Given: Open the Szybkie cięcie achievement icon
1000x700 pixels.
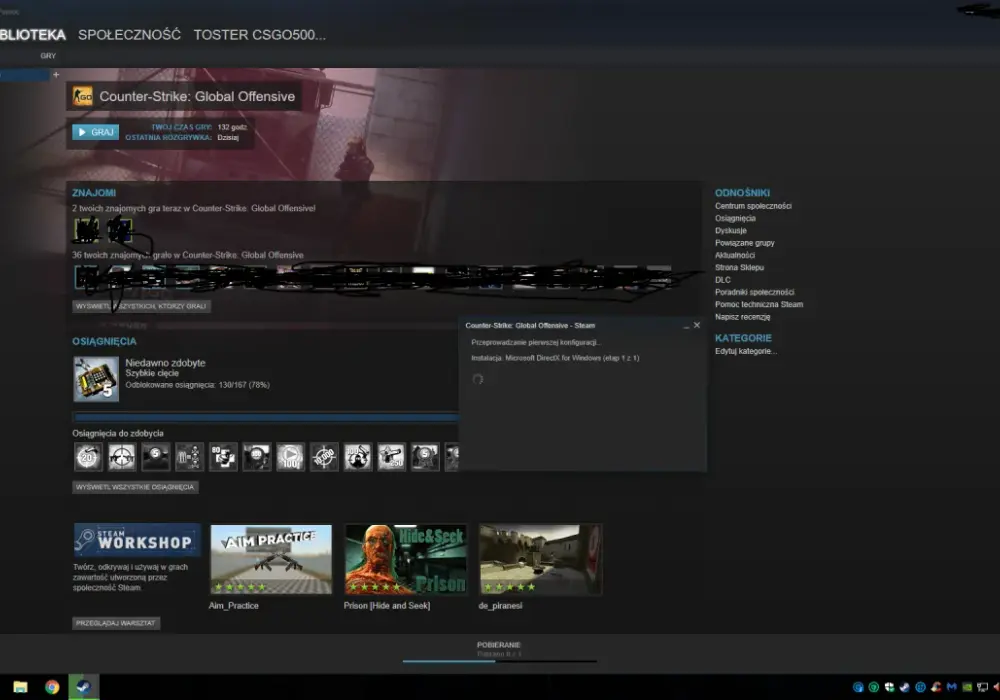Looking at the screenshot, I should [x=96, y=379].
